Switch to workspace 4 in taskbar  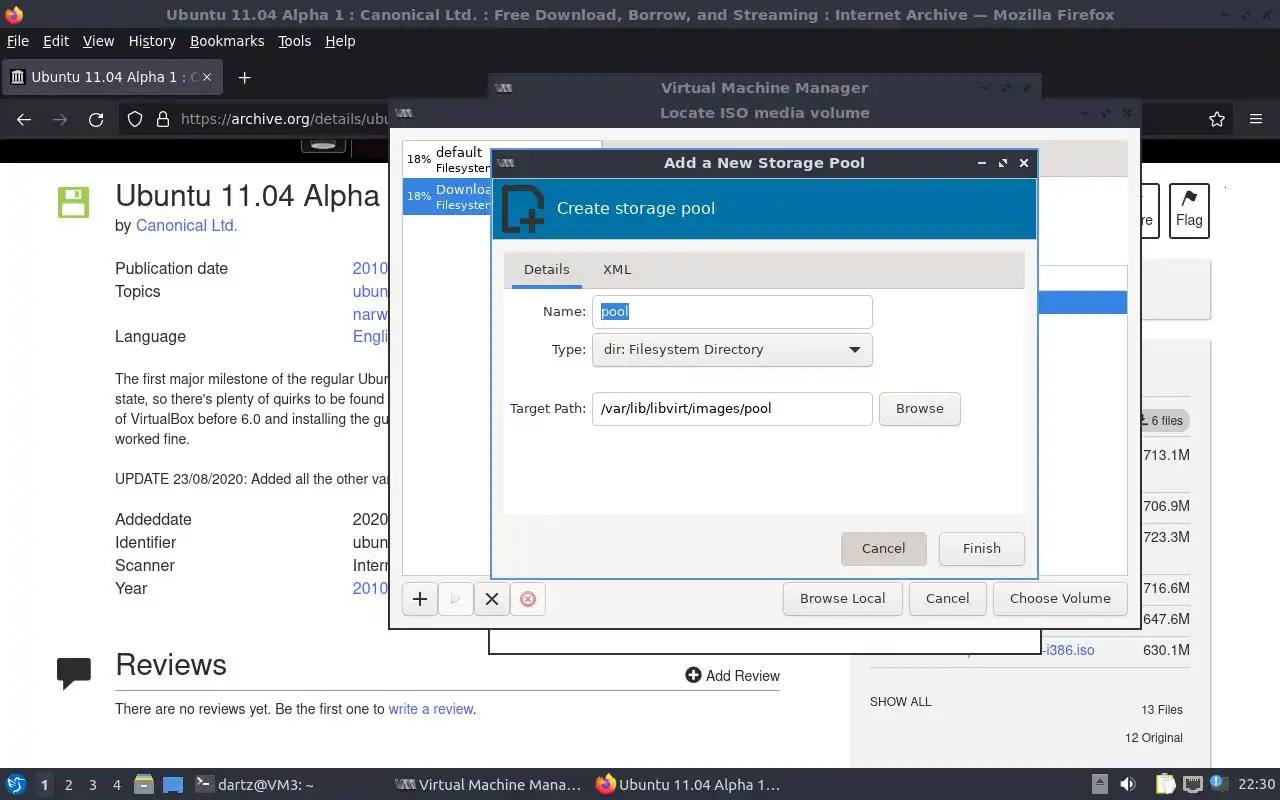click(x=117, y=785)
